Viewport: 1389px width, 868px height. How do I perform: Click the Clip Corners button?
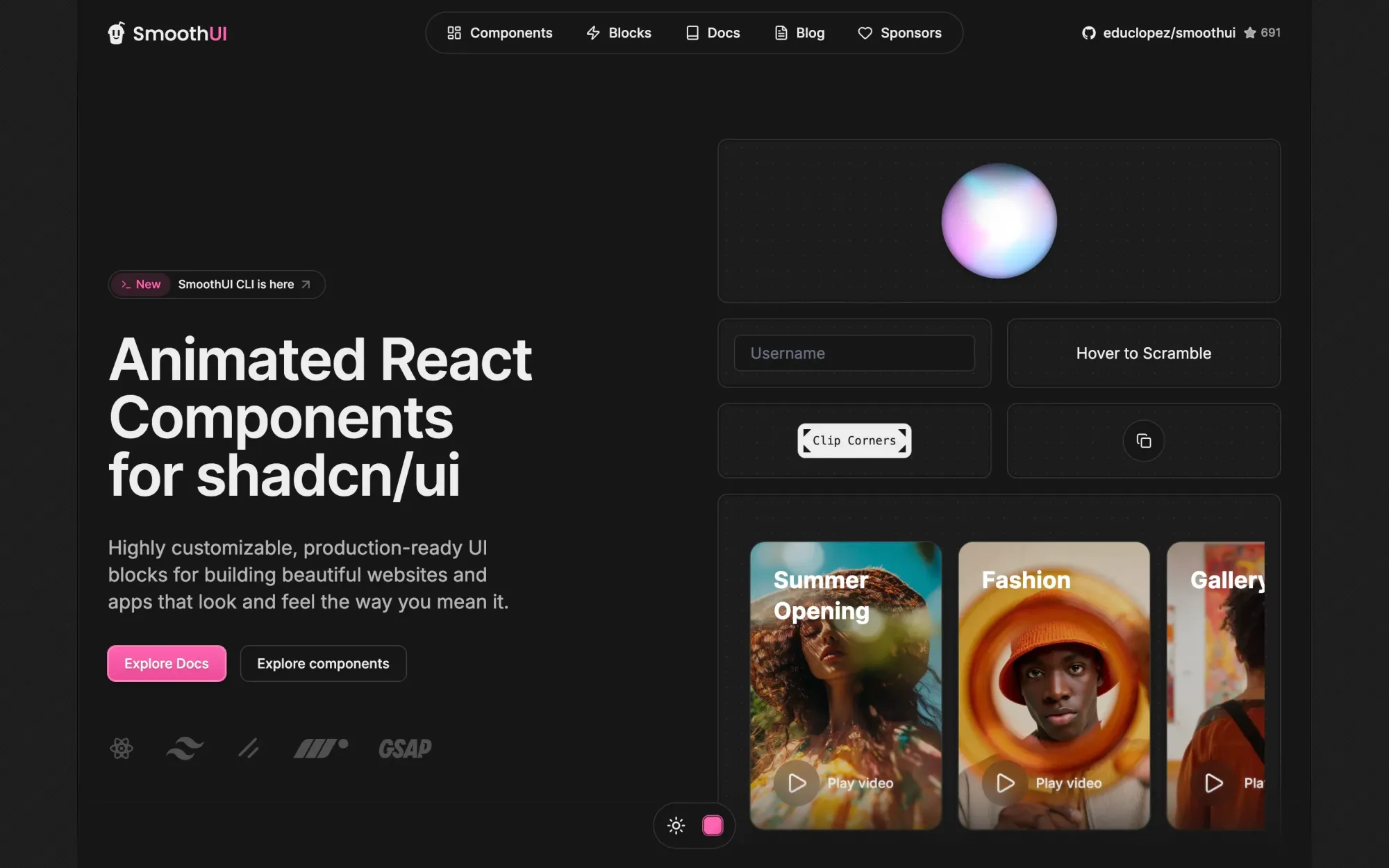click(854, 440)
